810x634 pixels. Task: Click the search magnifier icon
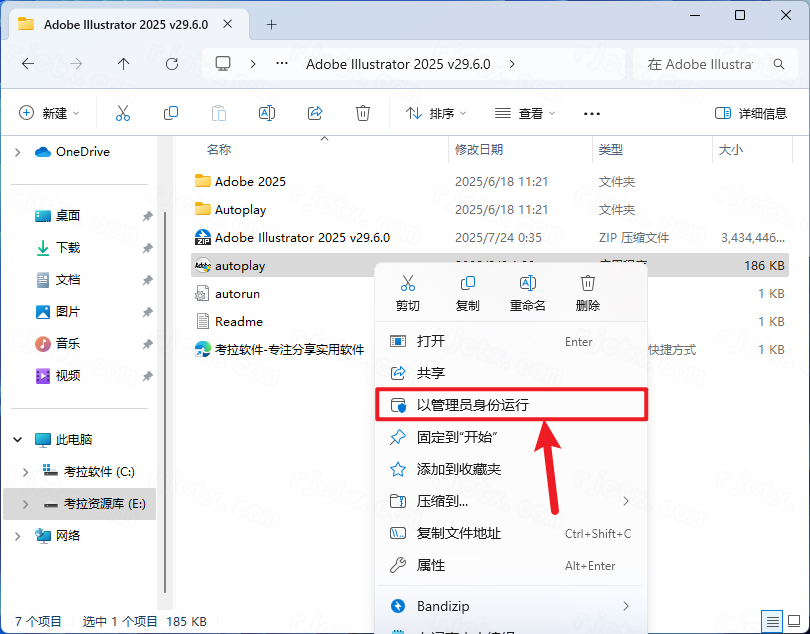[x=778, y=64]
